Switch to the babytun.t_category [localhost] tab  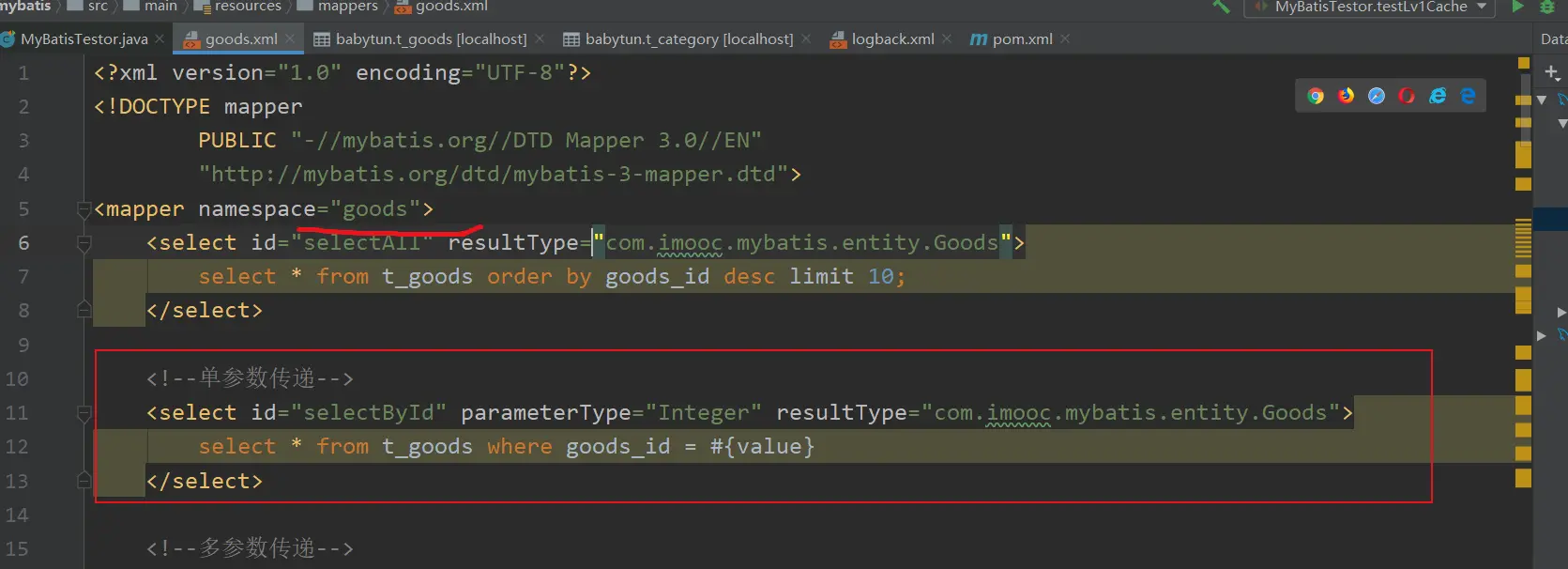(688, 39)
